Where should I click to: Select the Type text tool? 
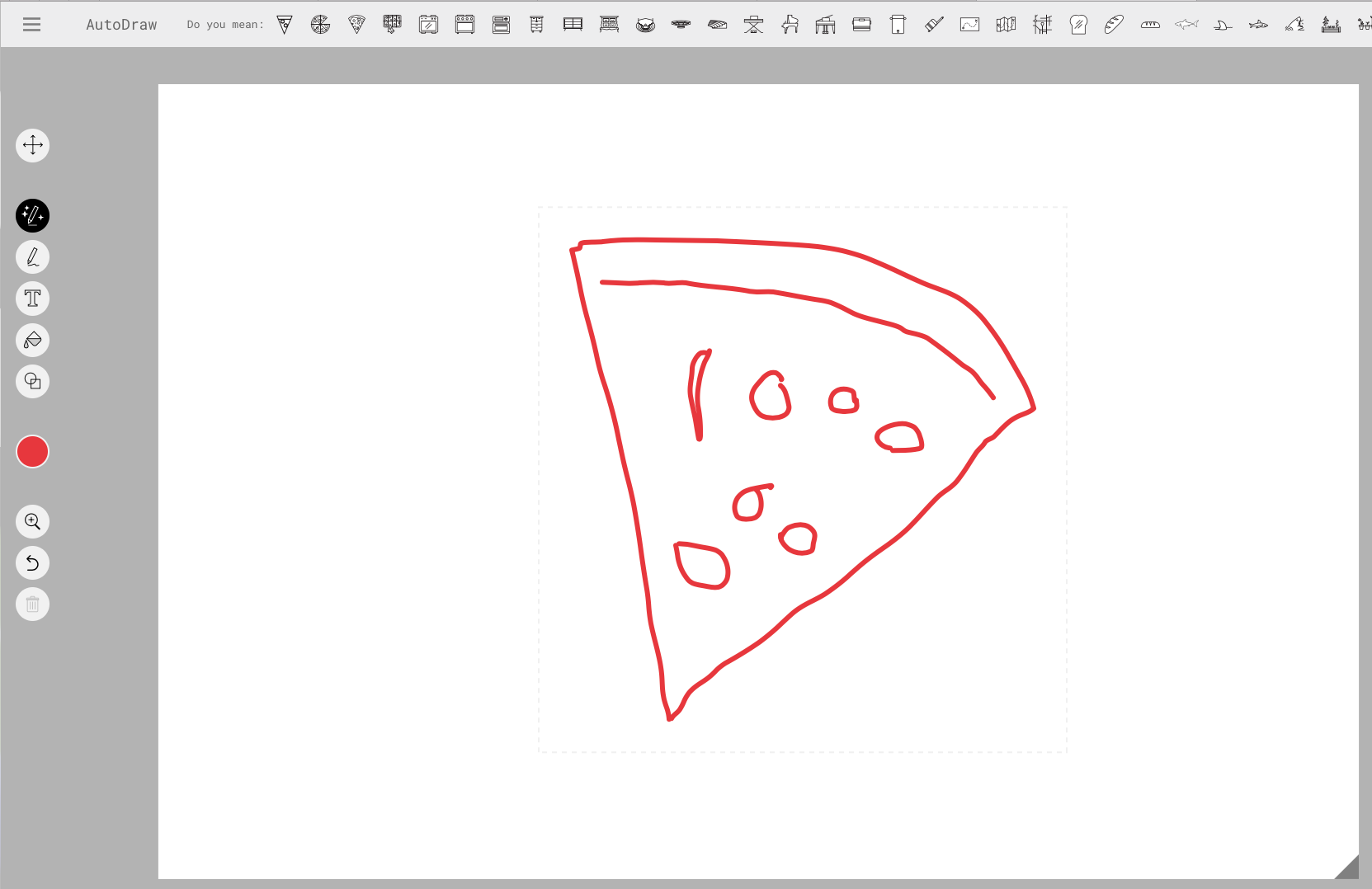33,299
